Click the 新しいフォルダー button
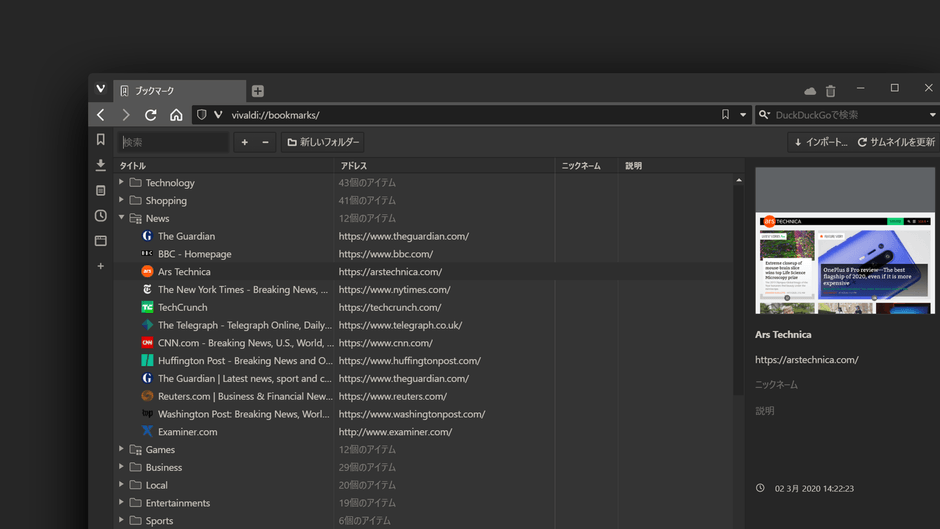The height and width of the screenshot is (529, 940). click(x=322, y=142)
